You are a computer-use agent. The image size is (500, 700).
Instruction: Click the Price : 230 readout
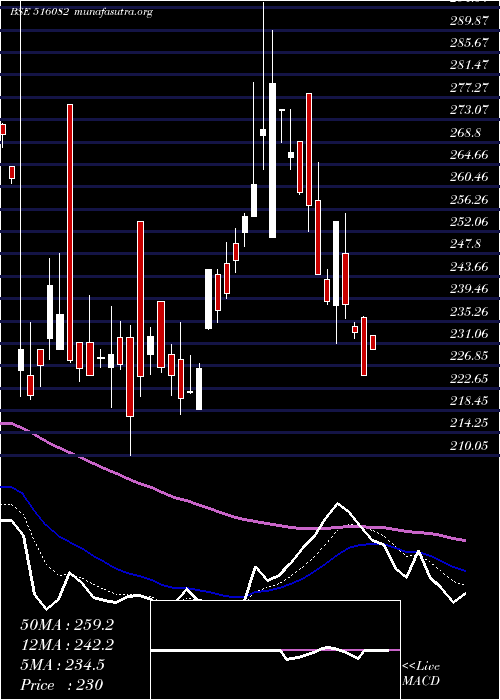coord(62,684)
